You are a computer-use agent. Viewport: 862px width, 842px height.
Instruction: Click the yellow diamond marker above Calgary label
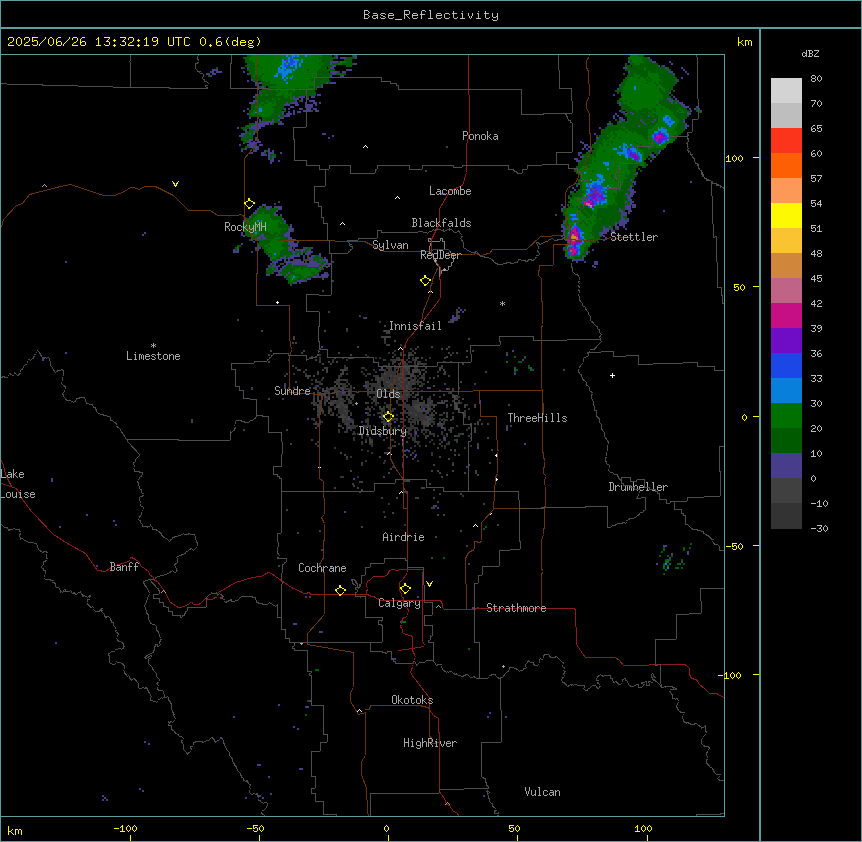pyautogui.click(x=405, y=589)
